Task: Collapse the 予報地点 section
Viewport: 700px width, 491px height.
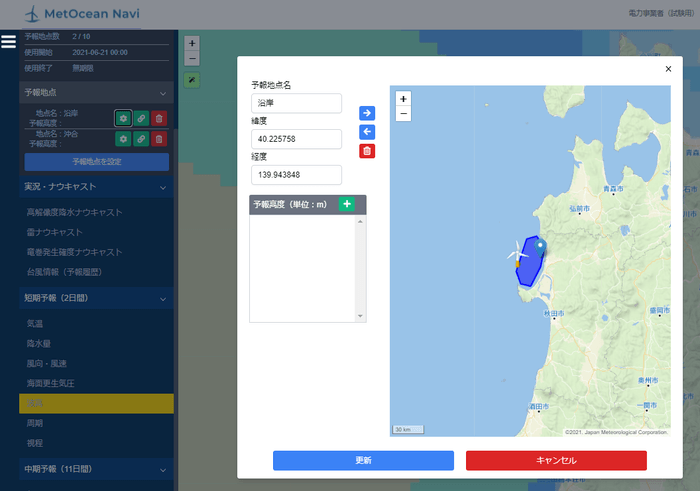Action: pyautogui.click(x=162, y=92)
